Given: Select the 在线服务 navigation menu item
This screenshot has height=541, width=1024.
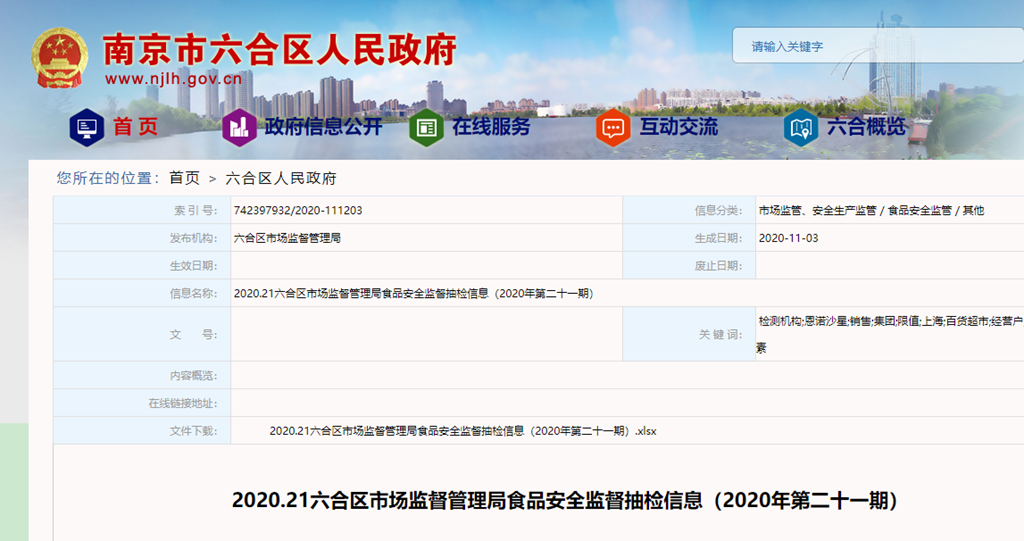Looking at the screenshot, I should pos(491,127).
